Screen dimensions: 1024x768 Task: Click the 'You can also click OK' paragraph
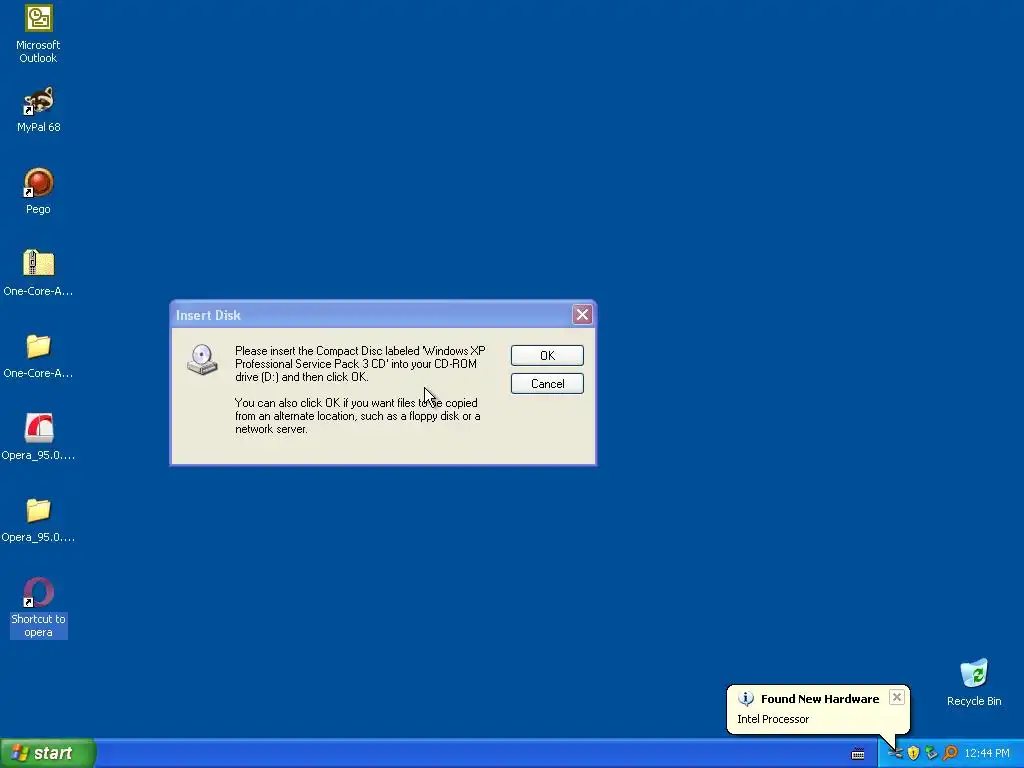coord(357,416)
